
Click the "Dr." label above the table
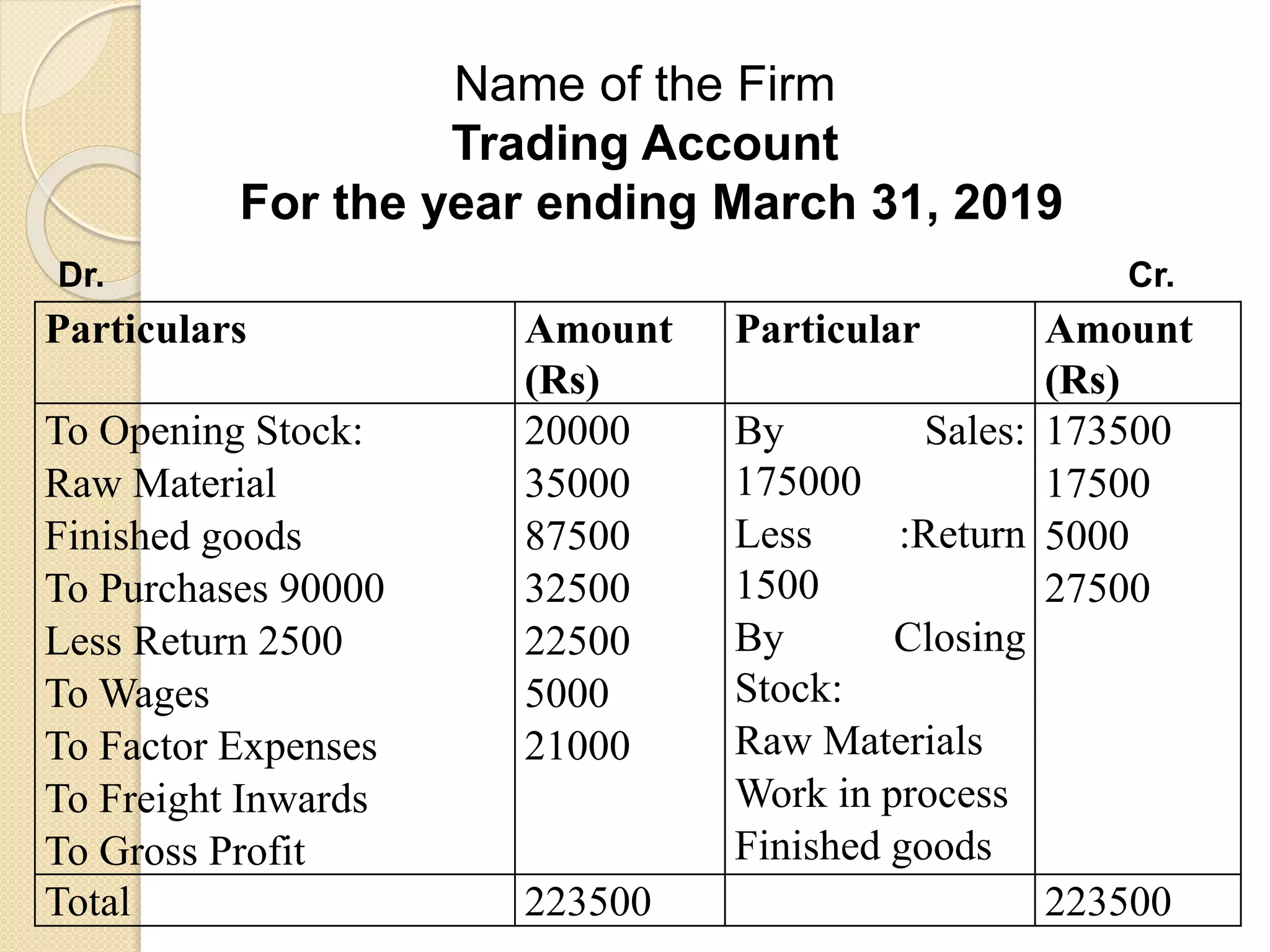tap(81, 275)
